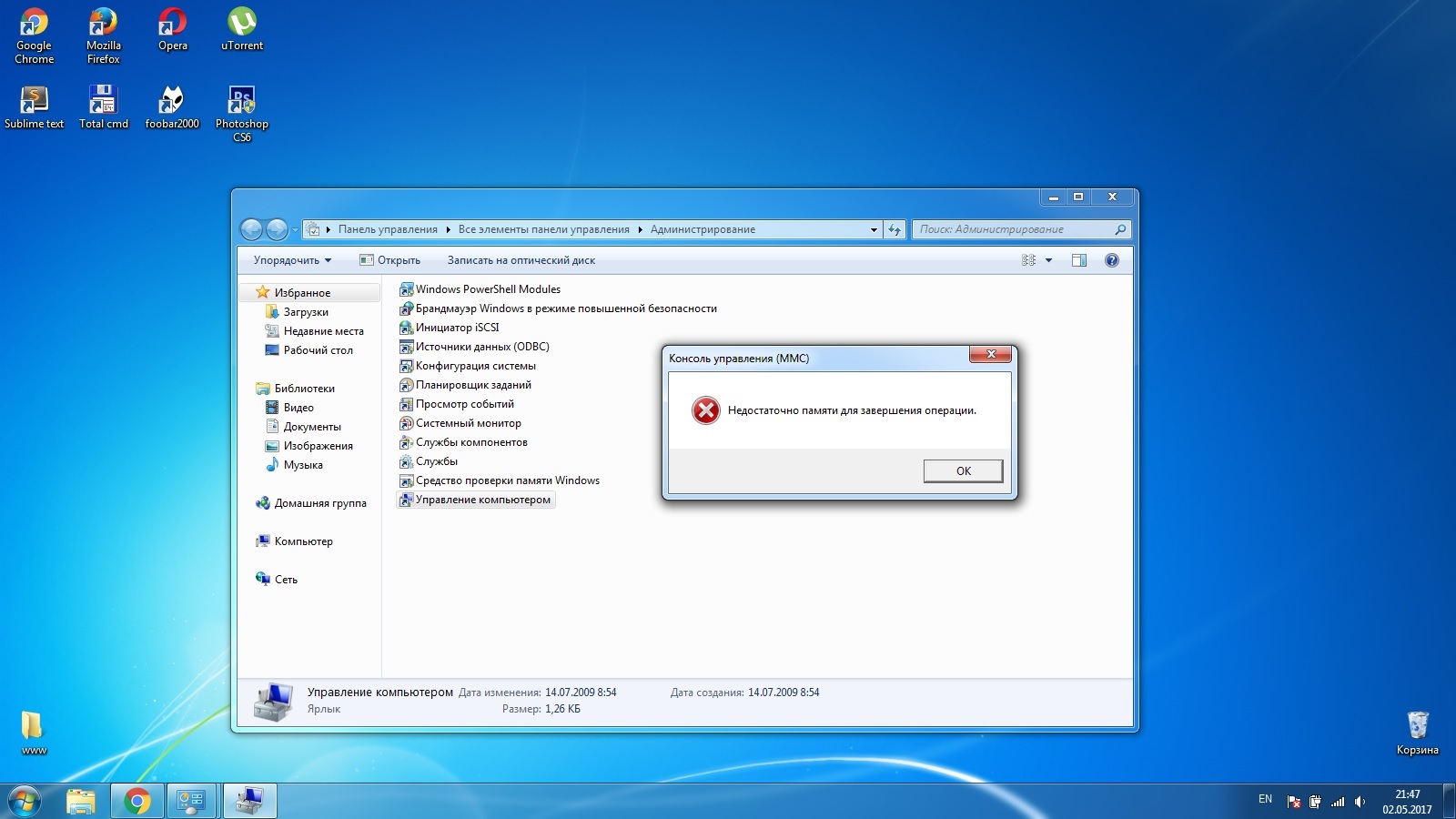Select Источники данных (ODBC) icon
The image size is (1456, 819).
tap(407, 347)
